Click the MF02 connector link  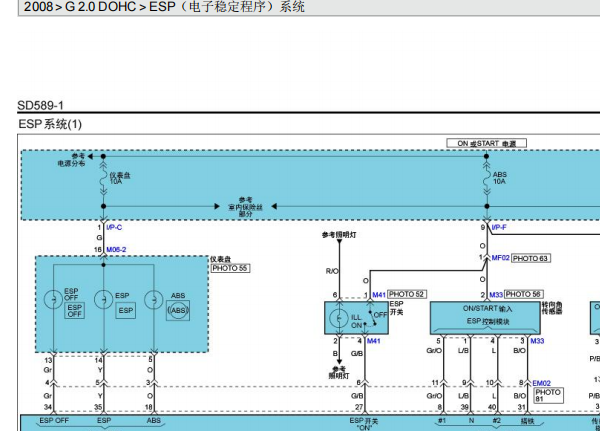501,258
